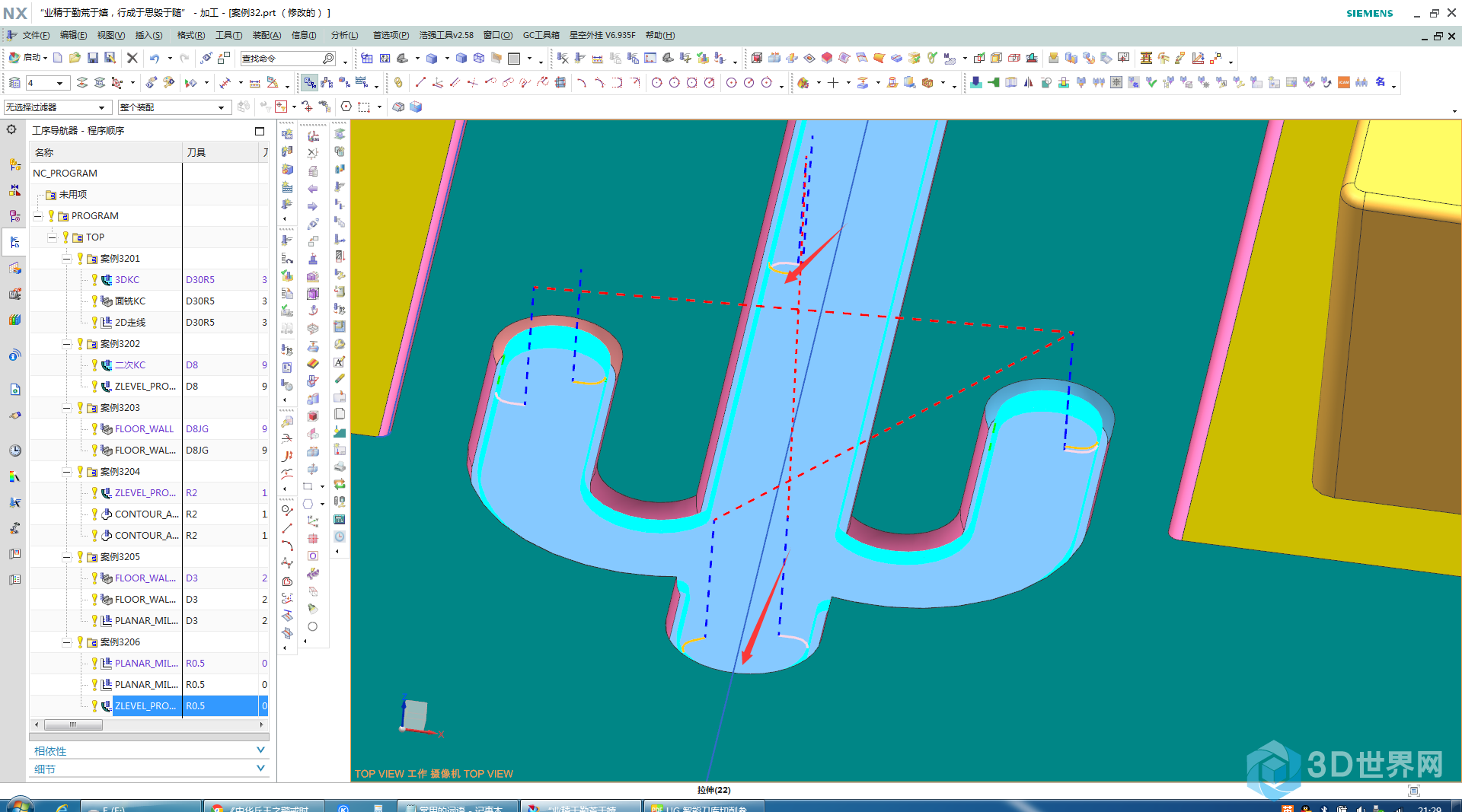Screen dimensions: 1462x812
Task: Click the Measure Distance ruler icon
Action: [255, 82]
